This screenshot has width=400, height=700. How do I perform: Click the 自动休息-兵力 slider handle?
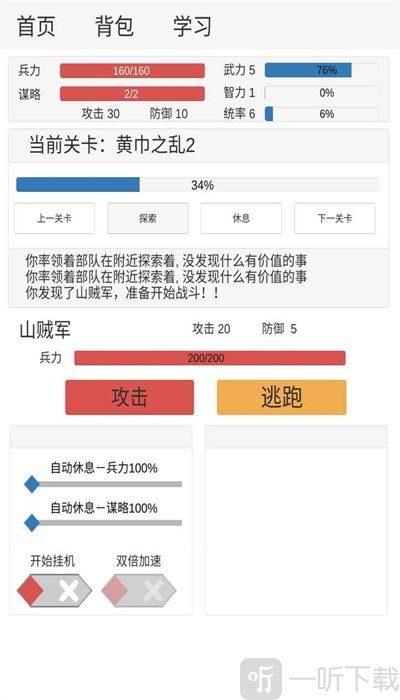(31, 484)
